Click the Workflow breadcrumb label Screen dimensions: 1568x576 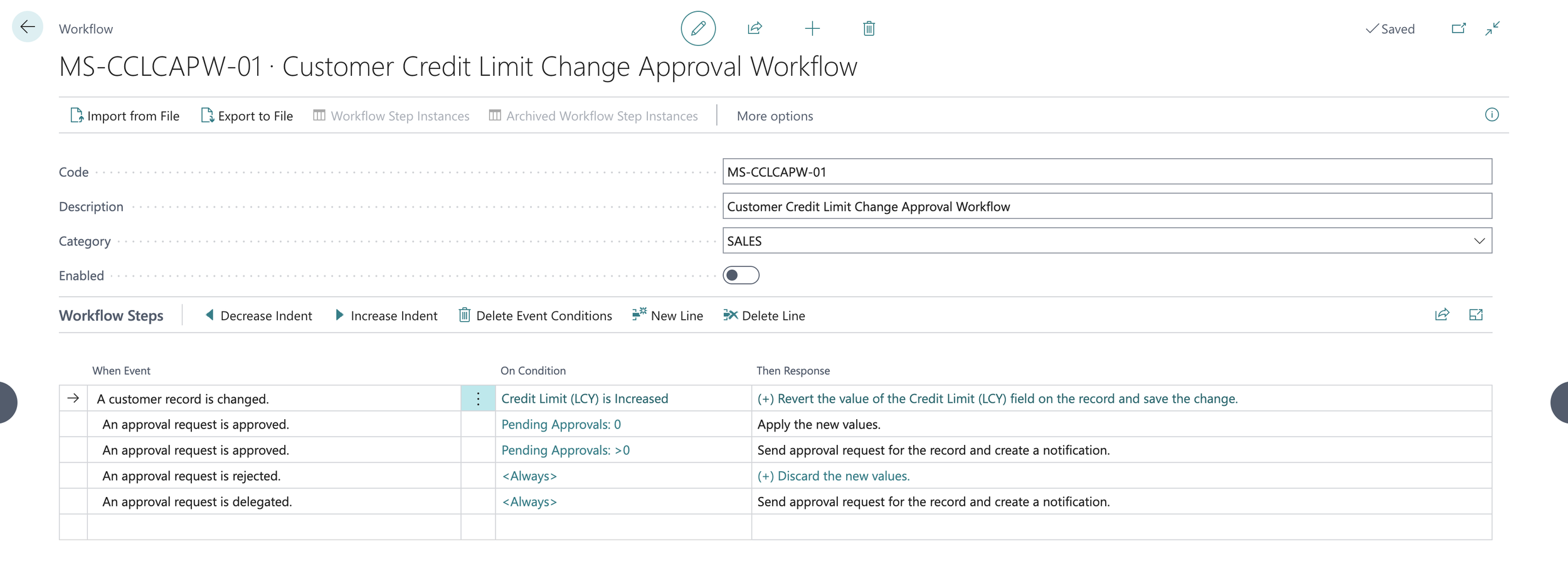(x=86, y=29)
